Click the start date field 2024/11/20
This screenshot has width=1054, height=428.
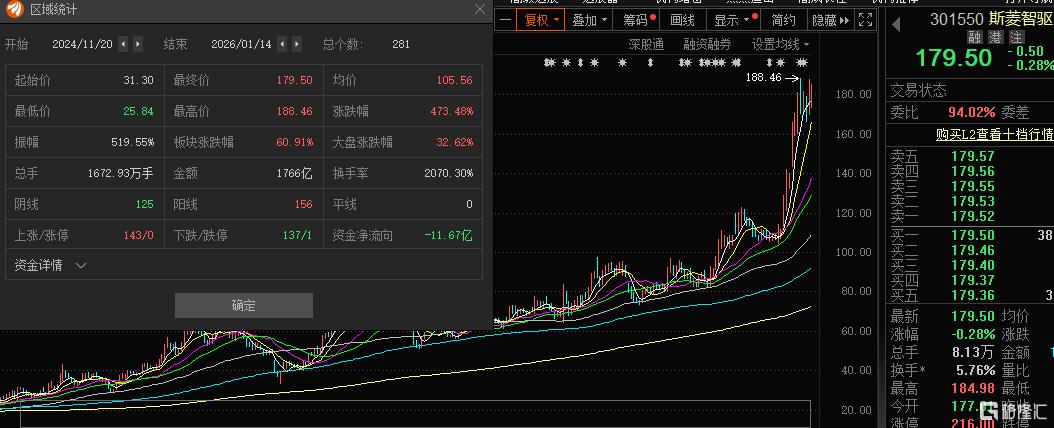tap(83, 44)
